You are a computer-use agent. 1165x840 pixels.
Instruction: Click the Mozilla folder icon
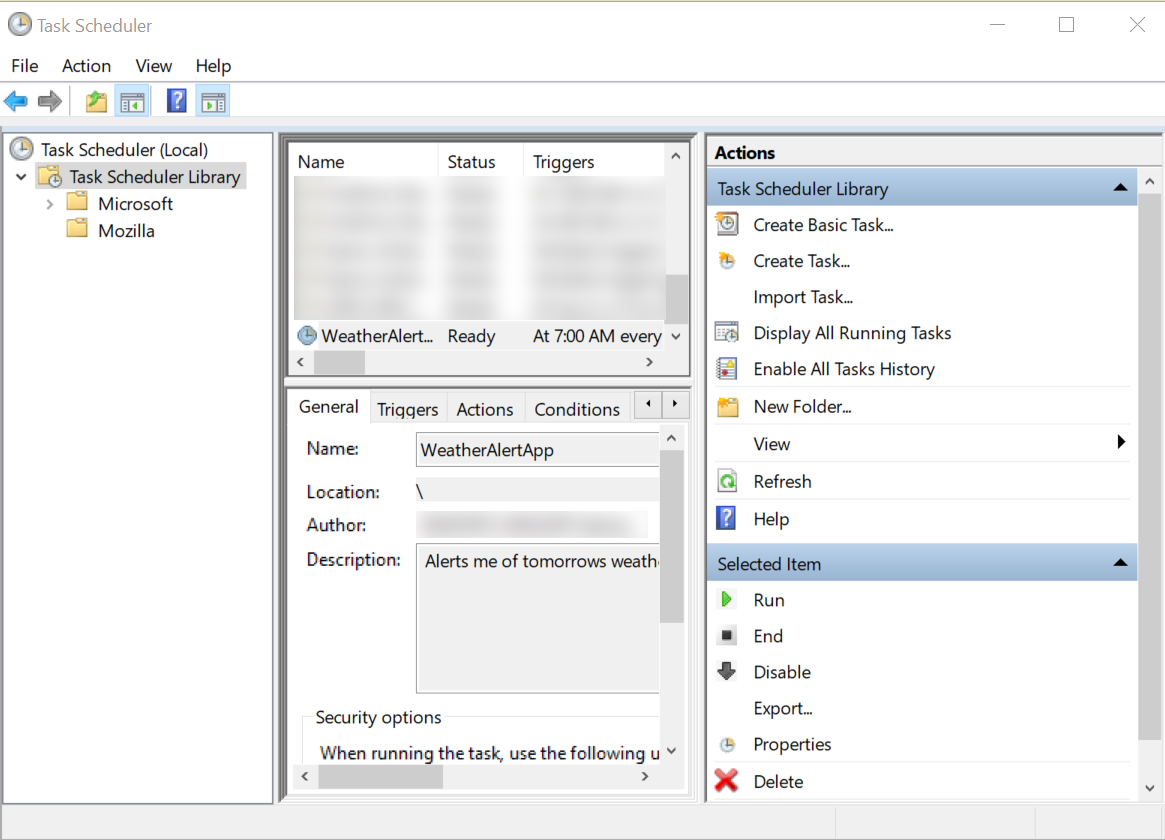pyautogui.click(x=77, y=229)
